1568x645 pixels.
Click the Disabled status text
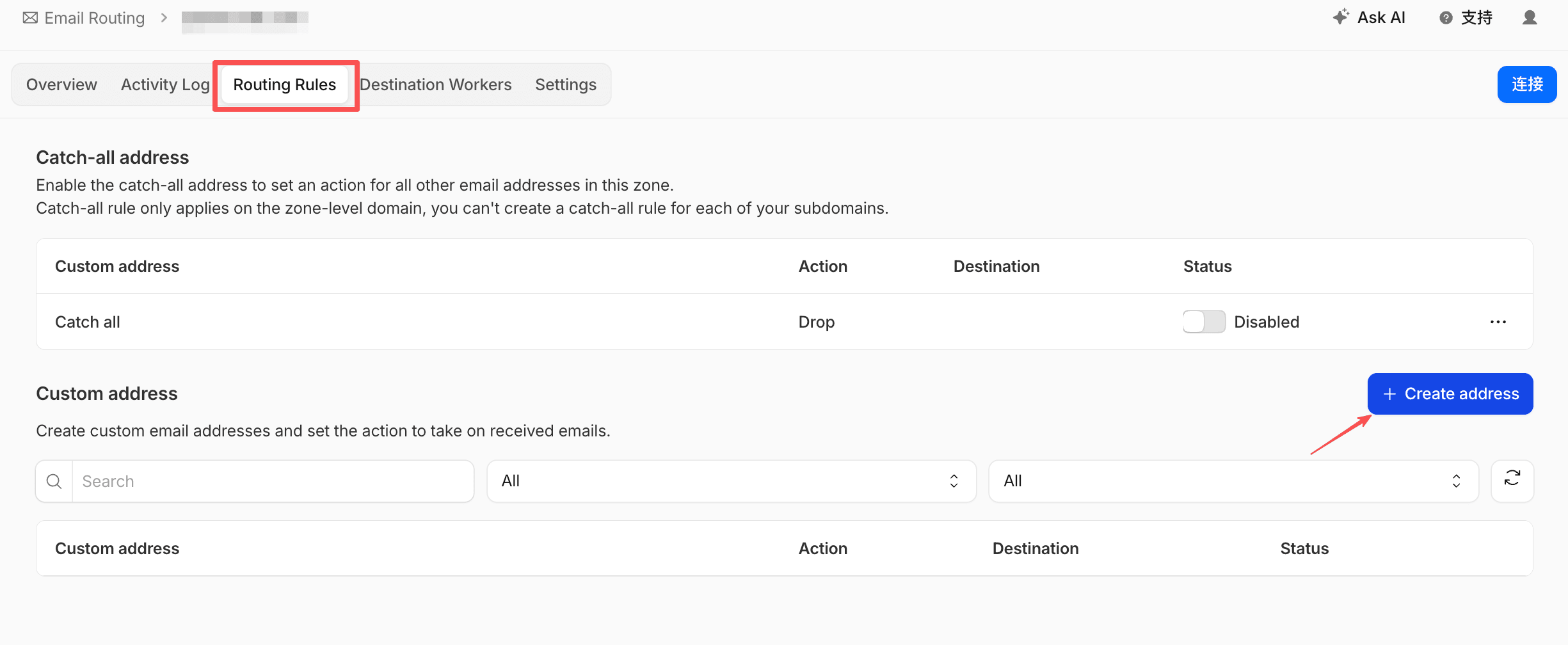click(x=1267, y=322)
